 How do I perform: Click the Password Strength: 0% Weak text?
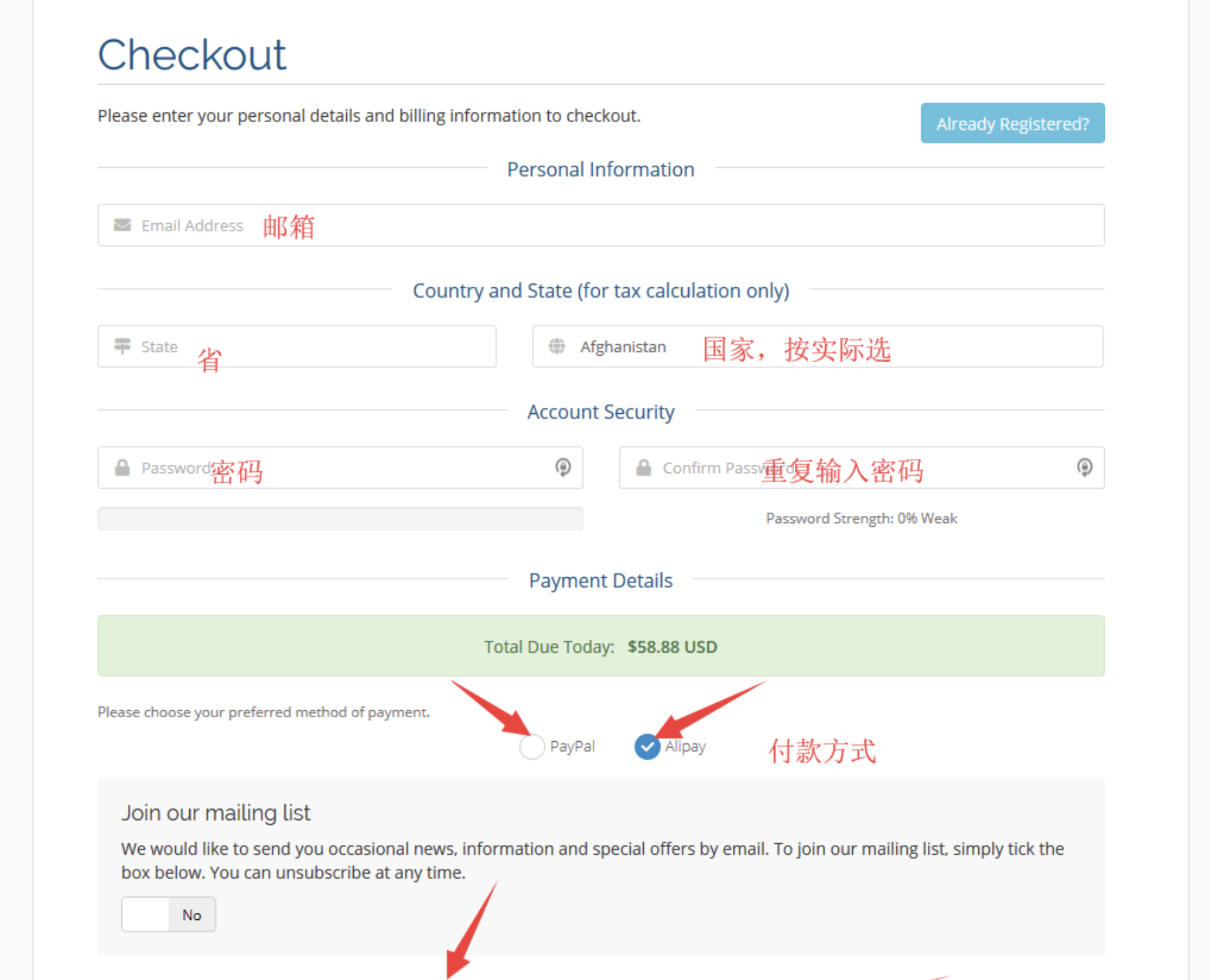point(861,518)
